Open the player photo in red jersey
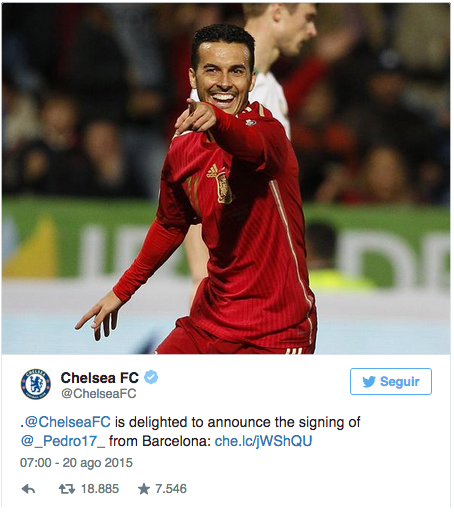The height and width of the screenshot is (514, 454). [x=226, y=179]
